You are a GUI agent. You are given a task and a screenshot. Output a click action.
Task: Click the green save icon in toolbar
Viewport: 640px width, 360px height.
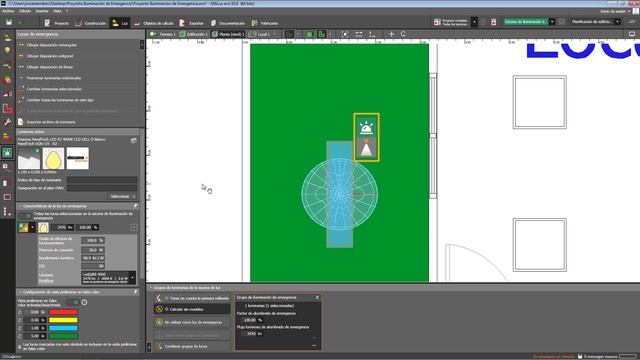pyautogui.click(x=9, y=22)
